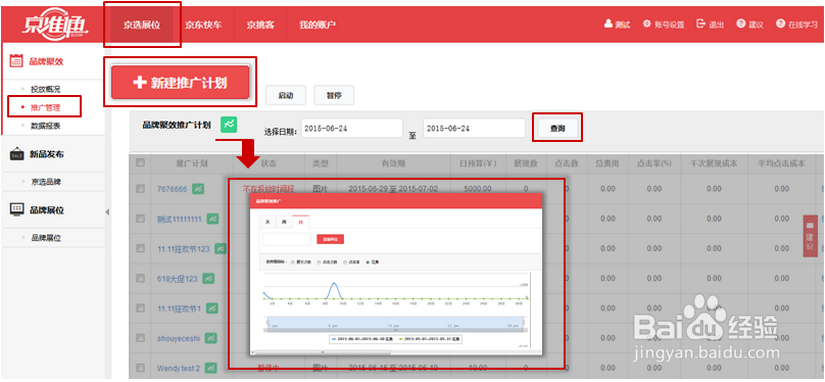Open the 测试 user profile icon
This screenshot has height=382, width=825.
[608, 24]
